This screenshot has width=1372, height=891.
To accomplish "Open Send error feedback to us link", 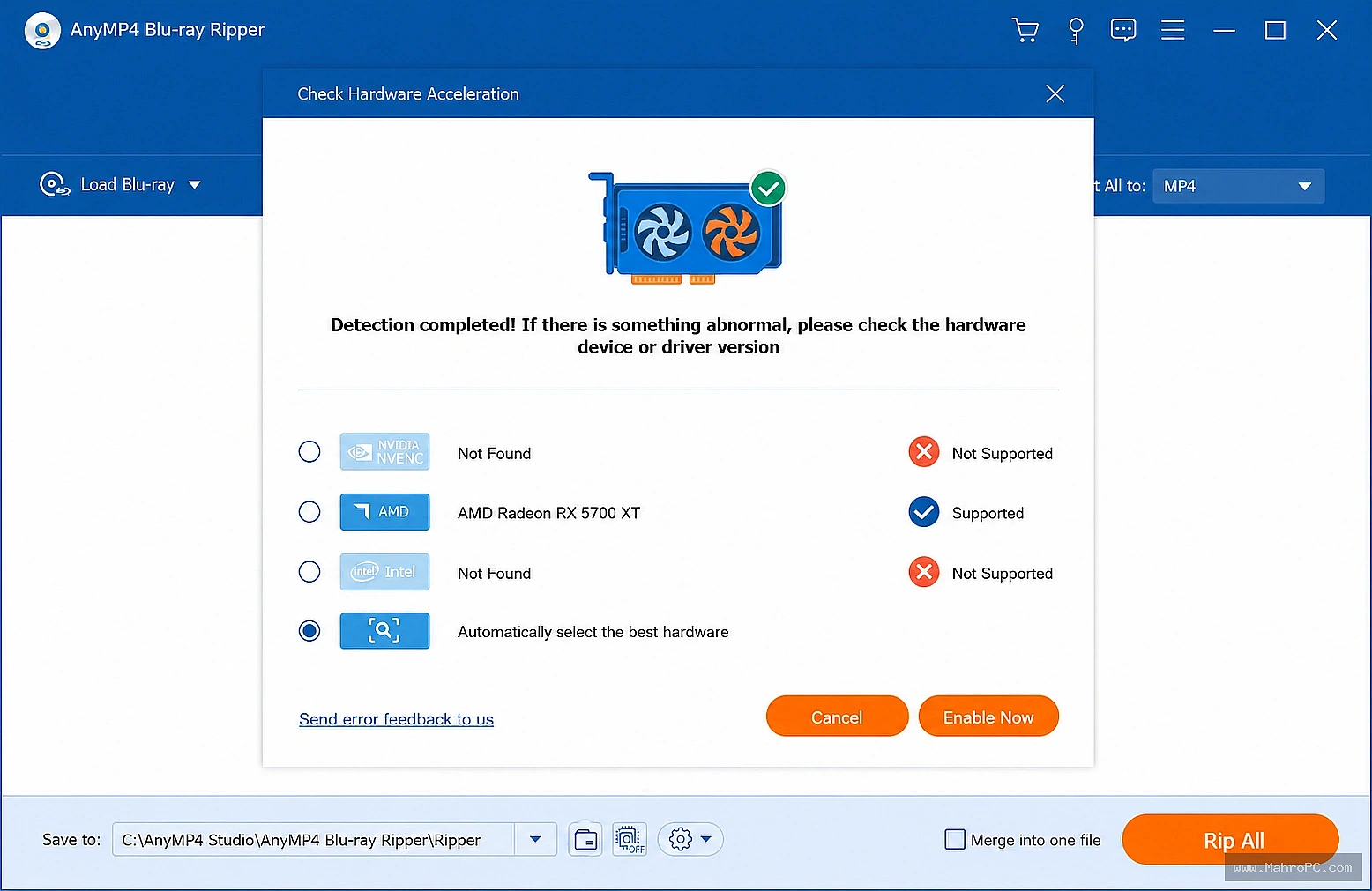I will click(396, 719).
